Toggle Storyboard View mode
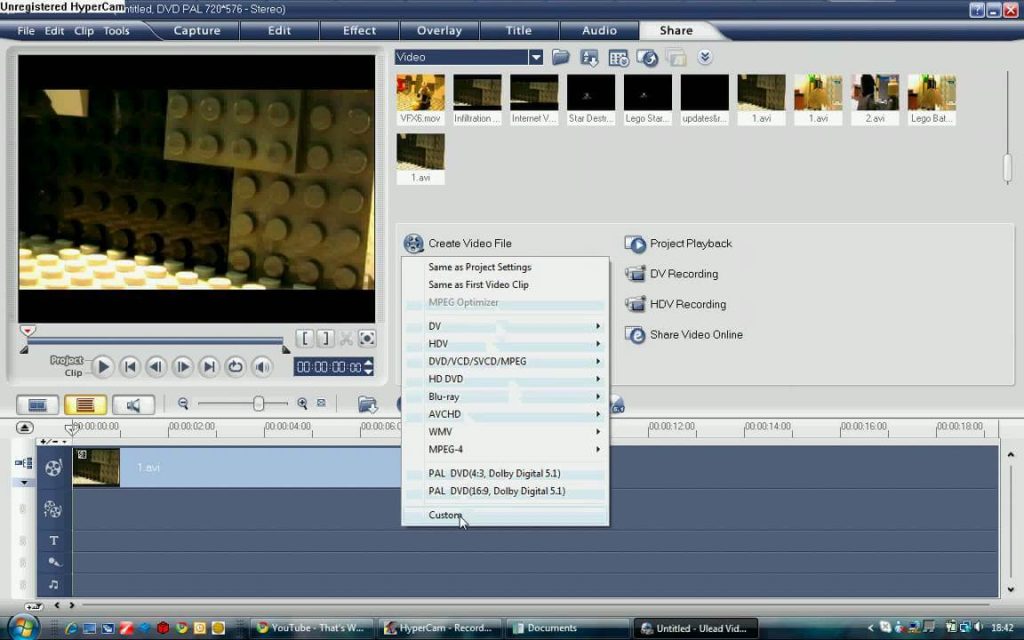The width and height of the screenshot is (1024, 640). point(38,404)
